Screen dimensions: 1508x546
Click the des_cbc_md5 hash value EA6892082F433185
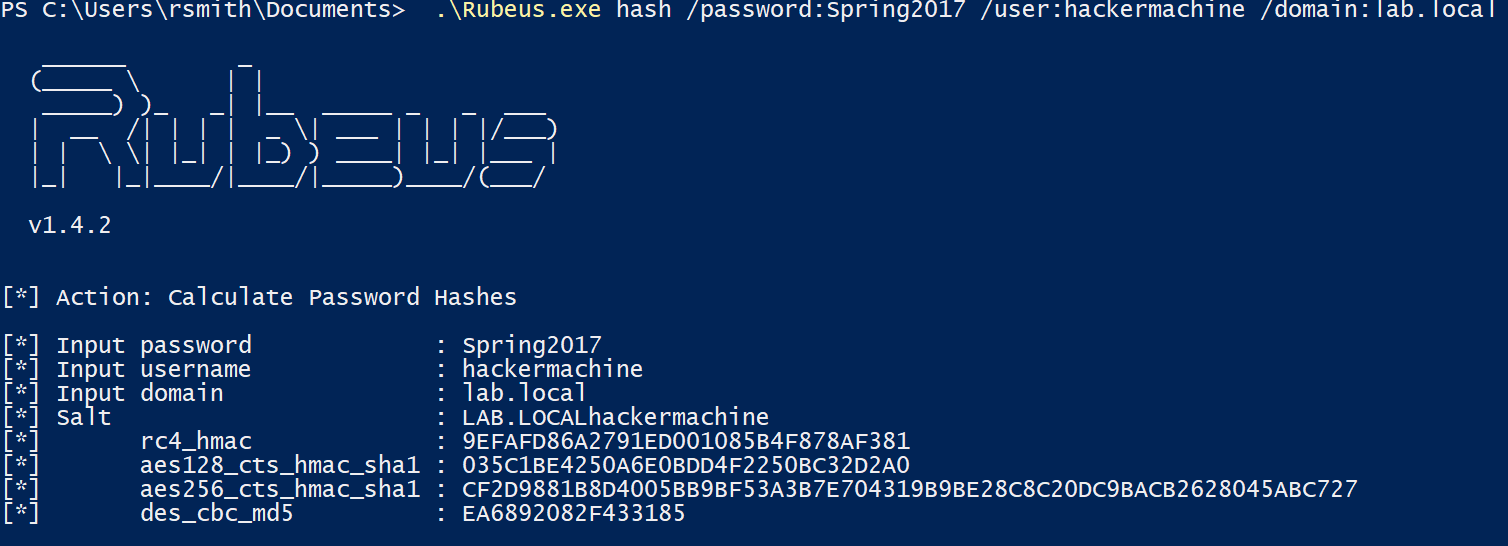pyautogui.click(x=574, y=514)
